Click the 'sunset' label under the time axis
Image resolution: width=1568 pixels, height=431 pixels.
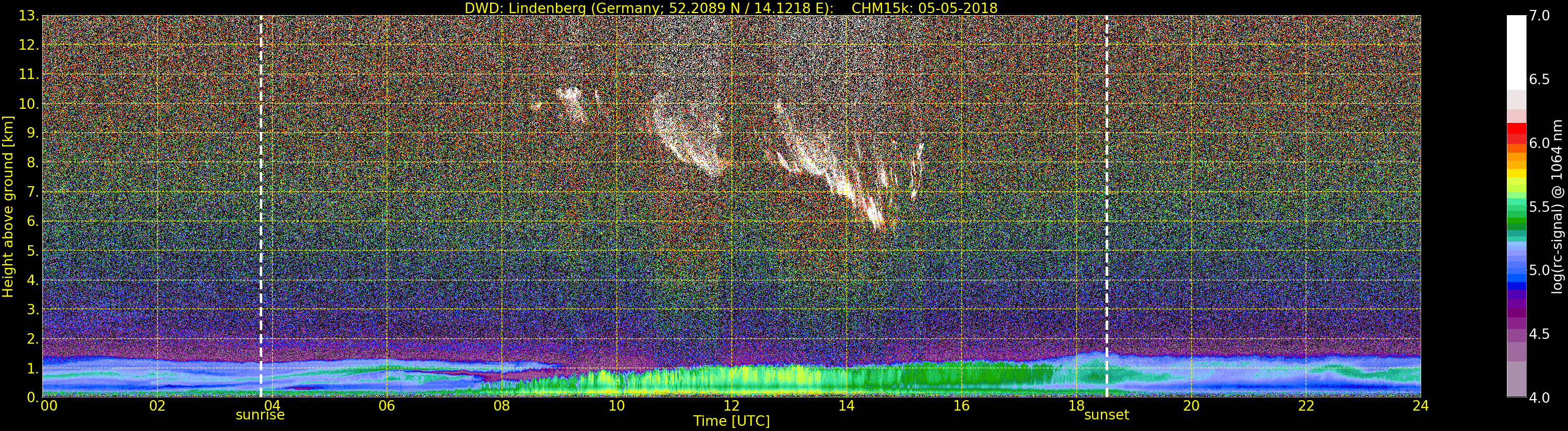[1106, 415]
